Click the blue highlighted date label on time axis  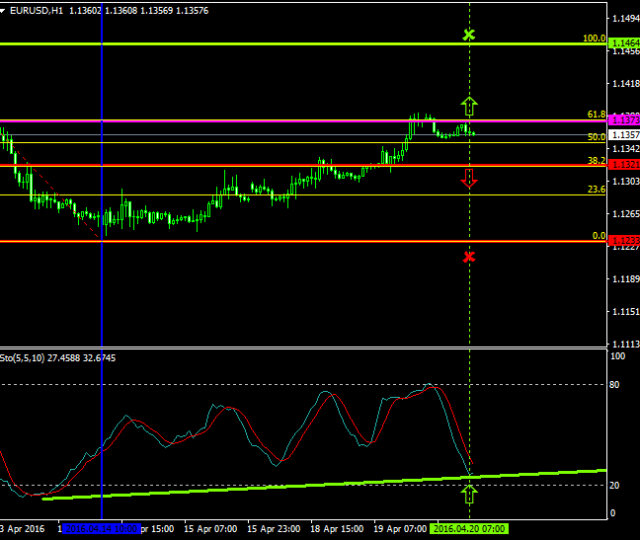point(100,528)
